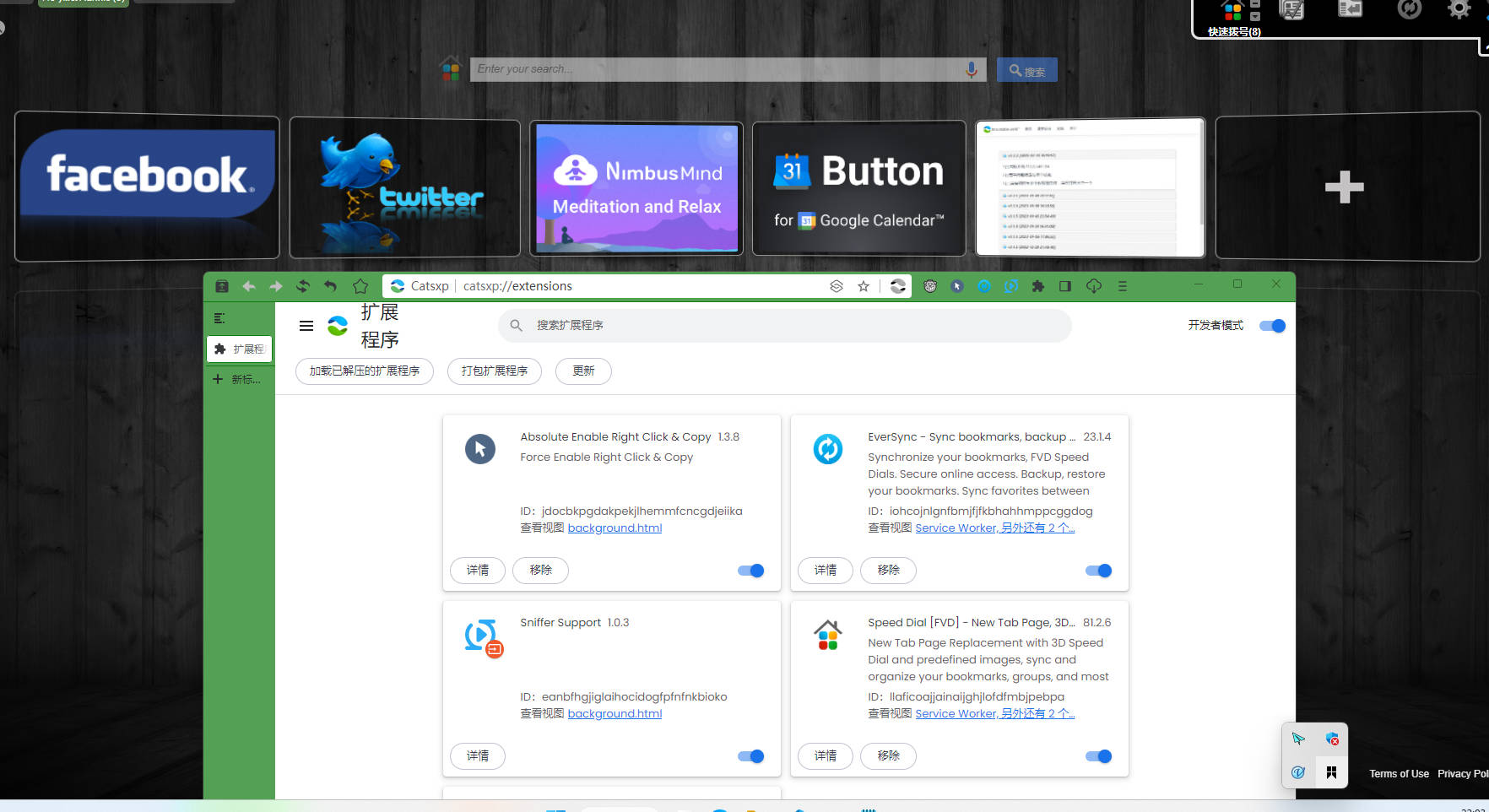Viewport: 1489px width, 812px height.
Task: Open details for Speed Dial [FVD]
Action: (x=826, y=756)
